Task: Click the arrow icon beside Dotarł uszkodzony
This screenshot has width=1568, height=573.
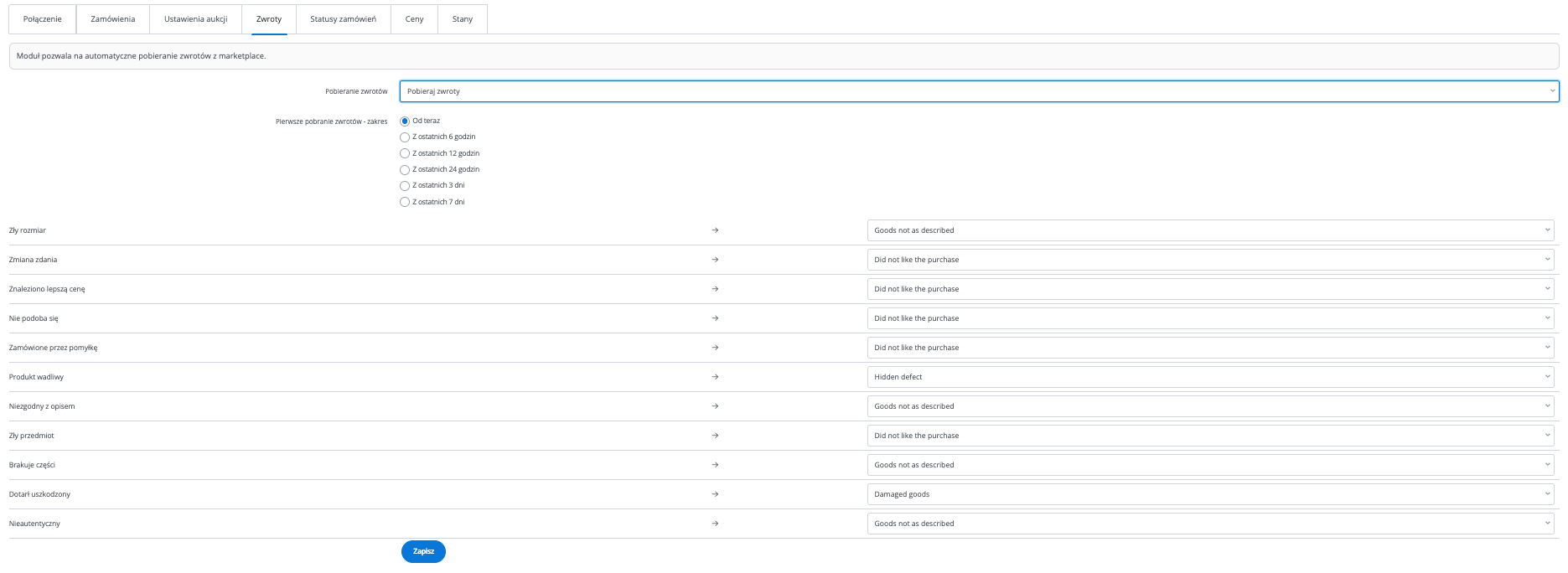Action: click(x=715, y=494)
